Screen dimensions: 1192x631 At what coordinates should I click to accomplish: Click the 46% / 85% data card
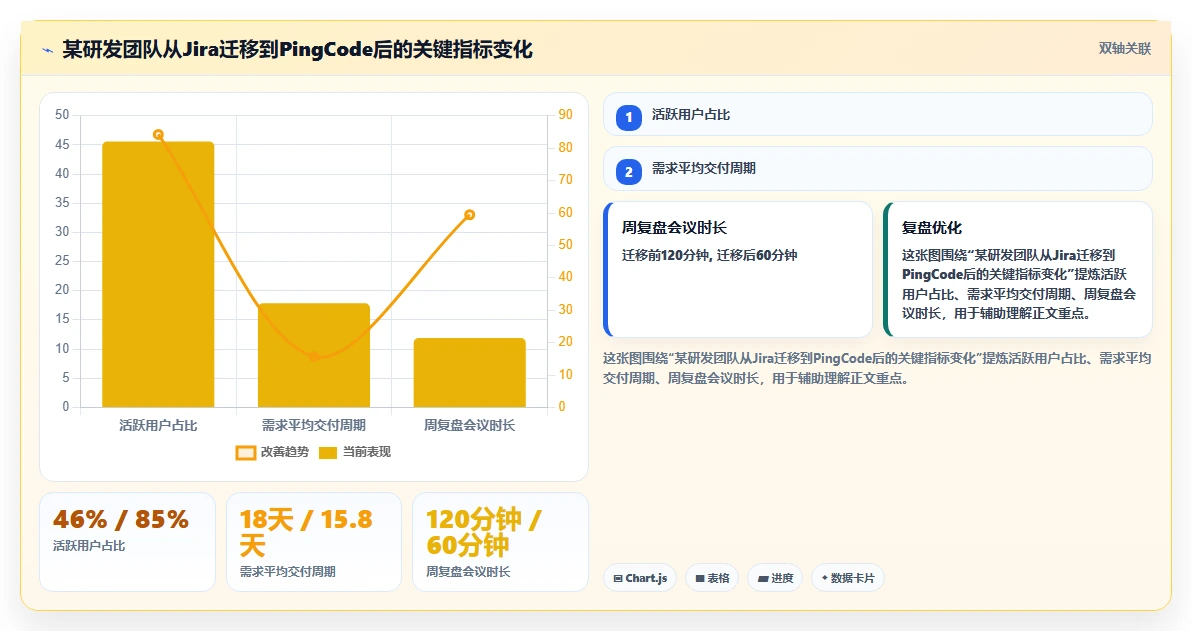tap(127, 542)
